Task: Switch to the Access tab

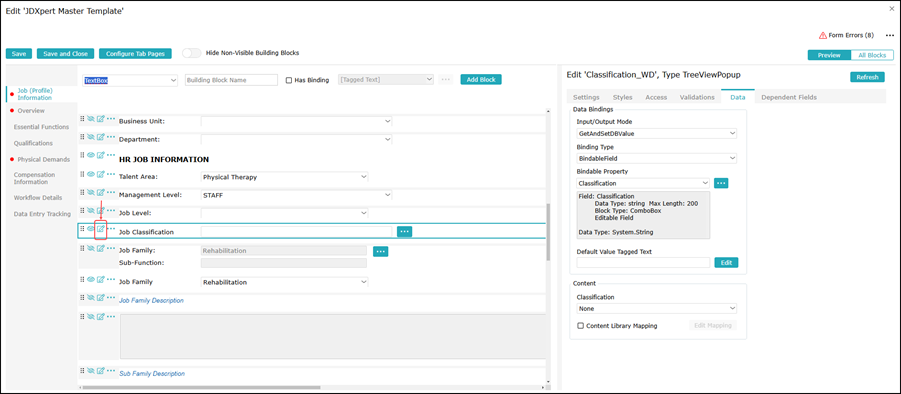Action: tap(656, 97)
